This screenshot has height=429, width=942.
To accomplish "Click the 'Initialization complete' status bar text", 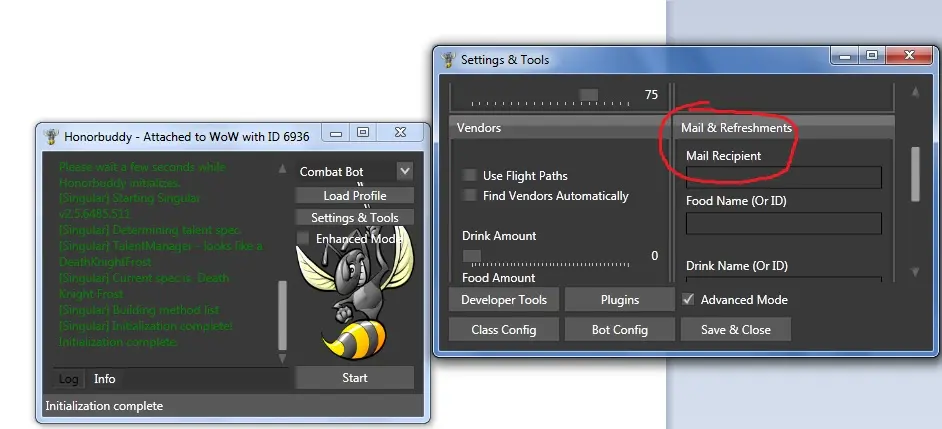I will 104,406.
